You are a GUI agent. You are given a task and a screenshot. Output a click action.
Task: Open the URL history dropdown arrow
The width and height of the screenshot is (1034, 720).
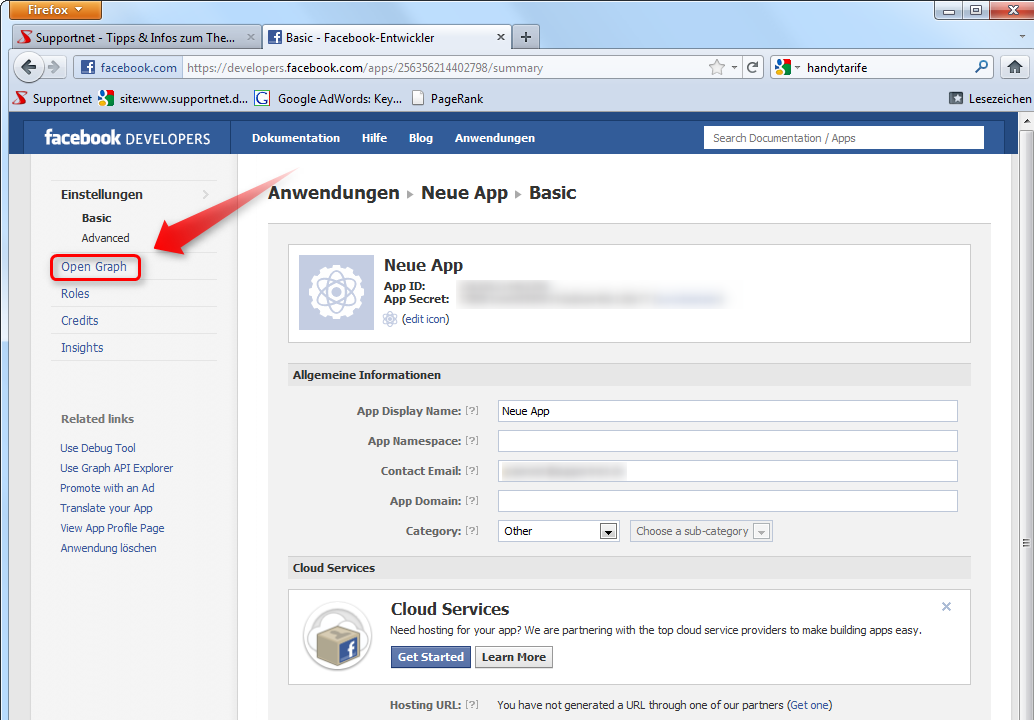[x=734, y=67]
